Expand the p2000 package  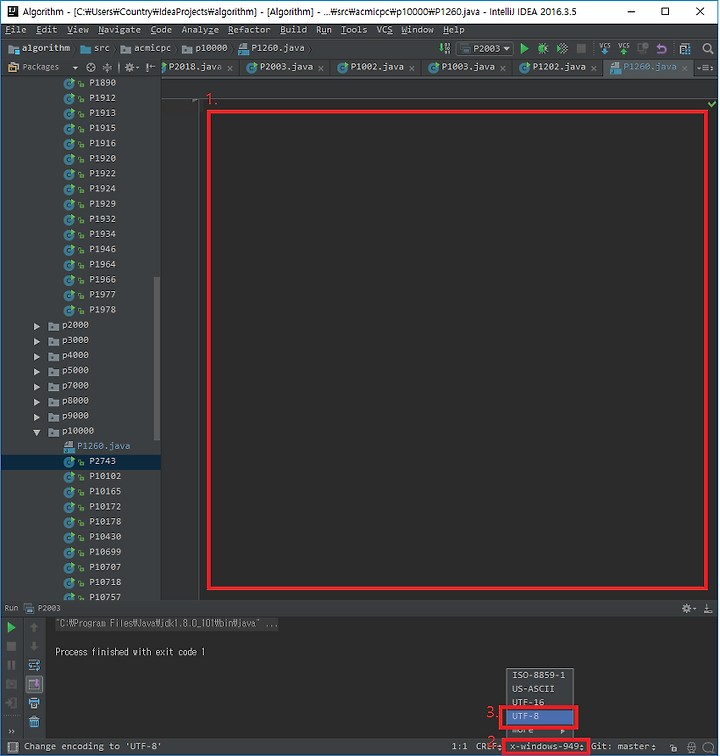pyautogui.click(x=37, y=326)
